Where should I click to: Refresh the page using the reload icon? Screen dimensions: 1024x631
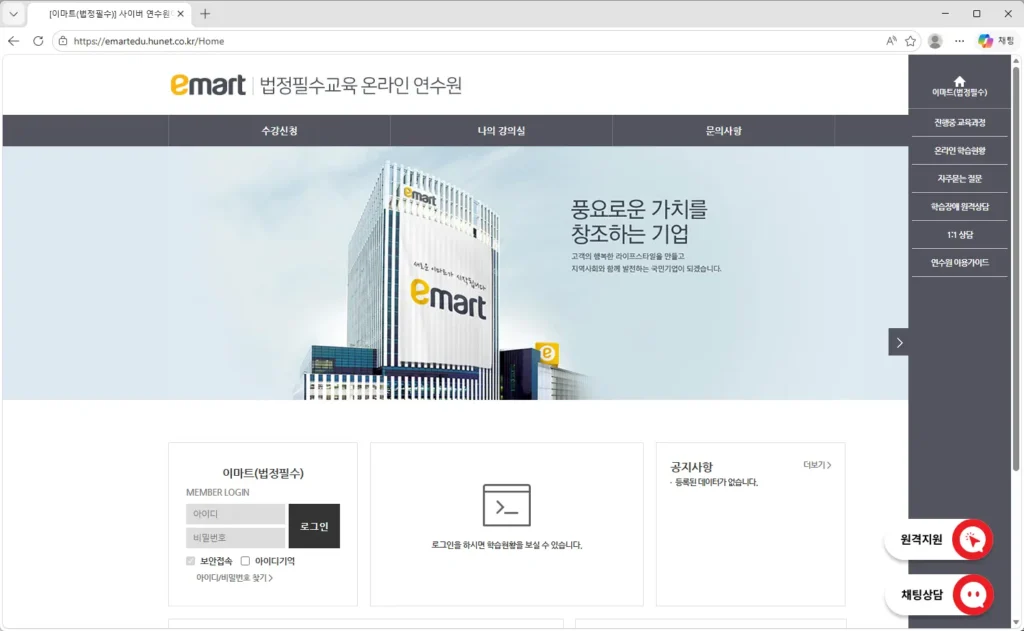click(38, 41)
